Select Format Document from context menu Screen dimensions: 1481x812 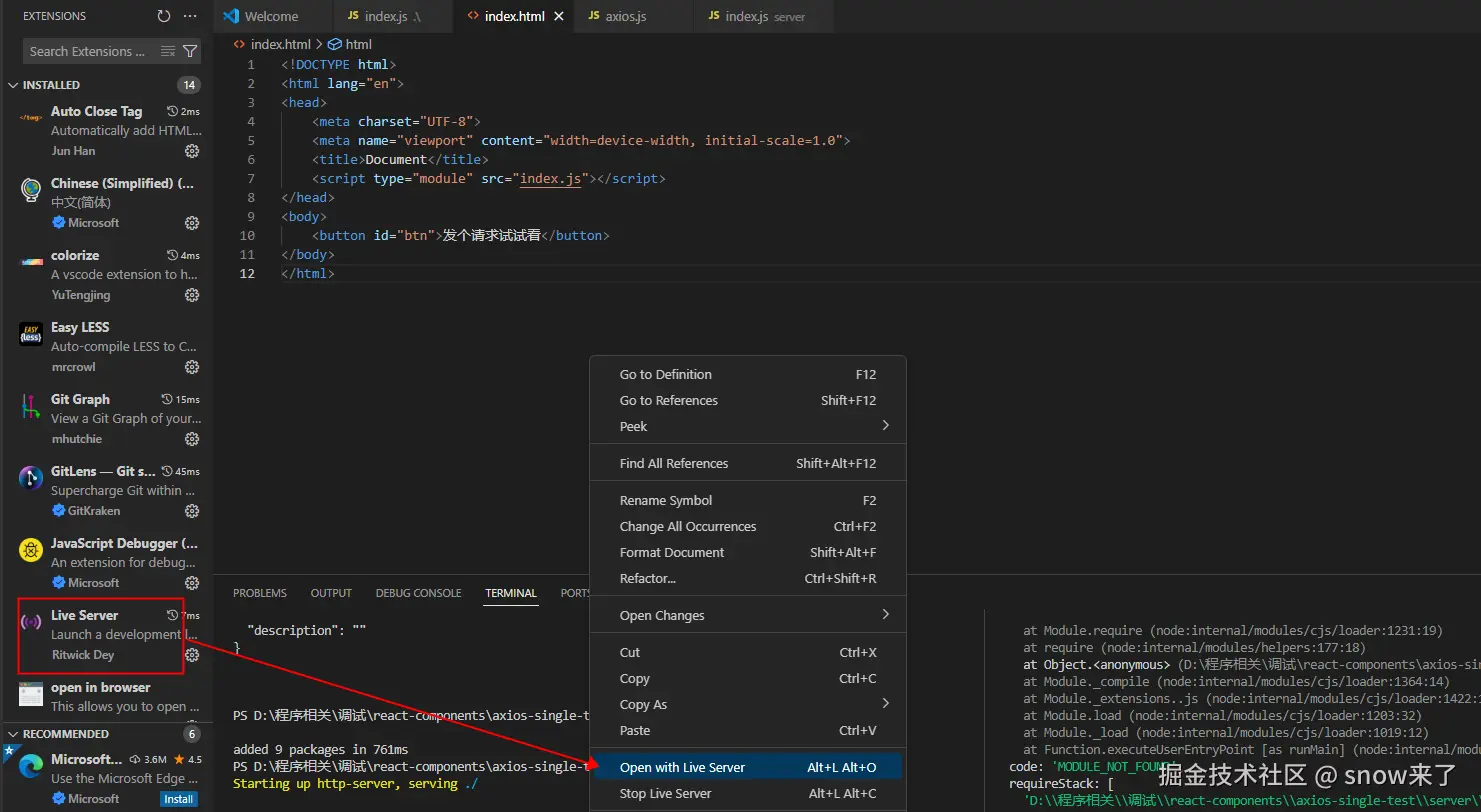tap(671, 552)
